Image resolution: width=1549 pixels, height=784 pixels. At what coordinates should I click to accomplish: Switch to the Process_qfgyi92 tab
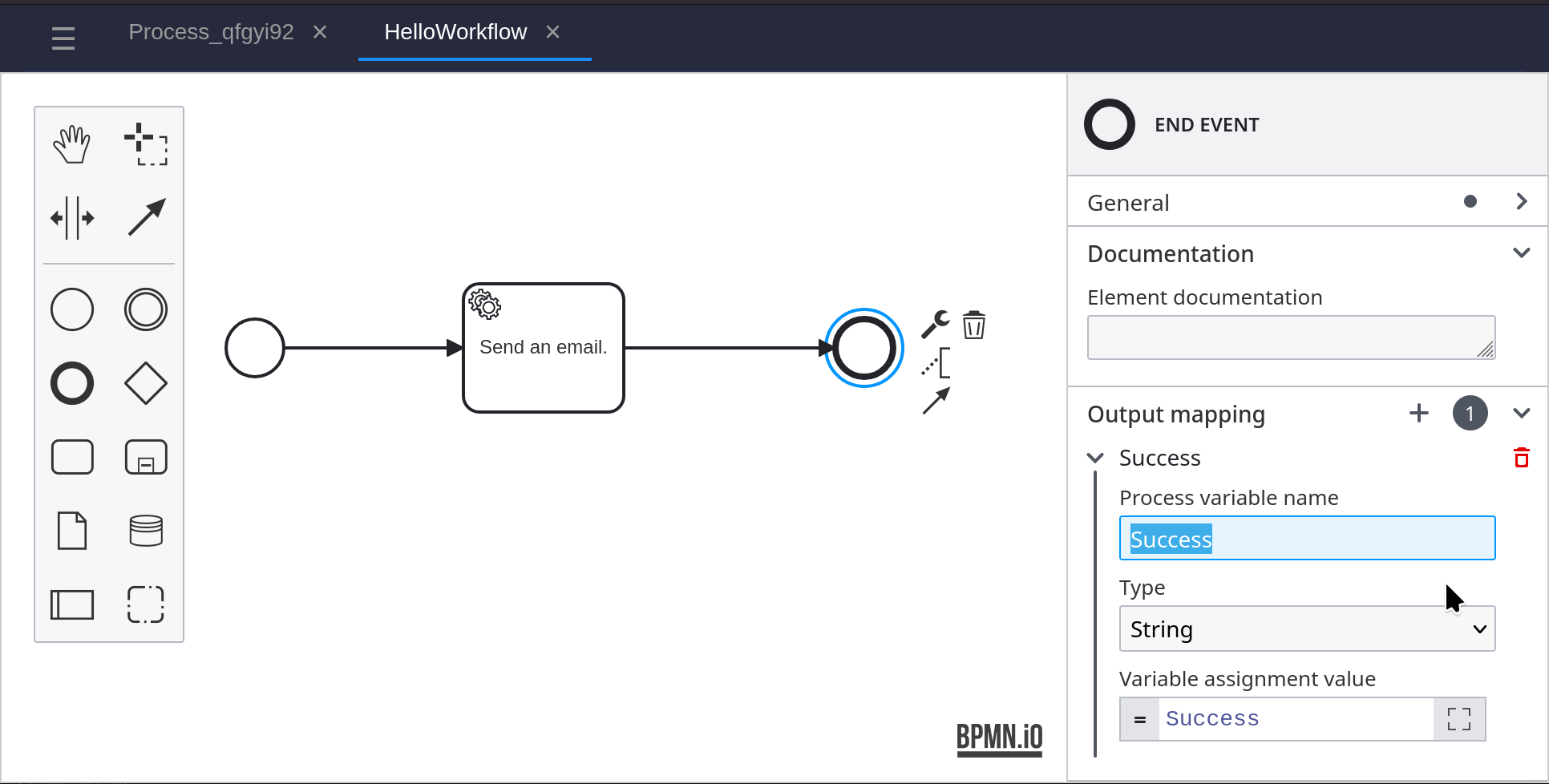tap(212, 32)
